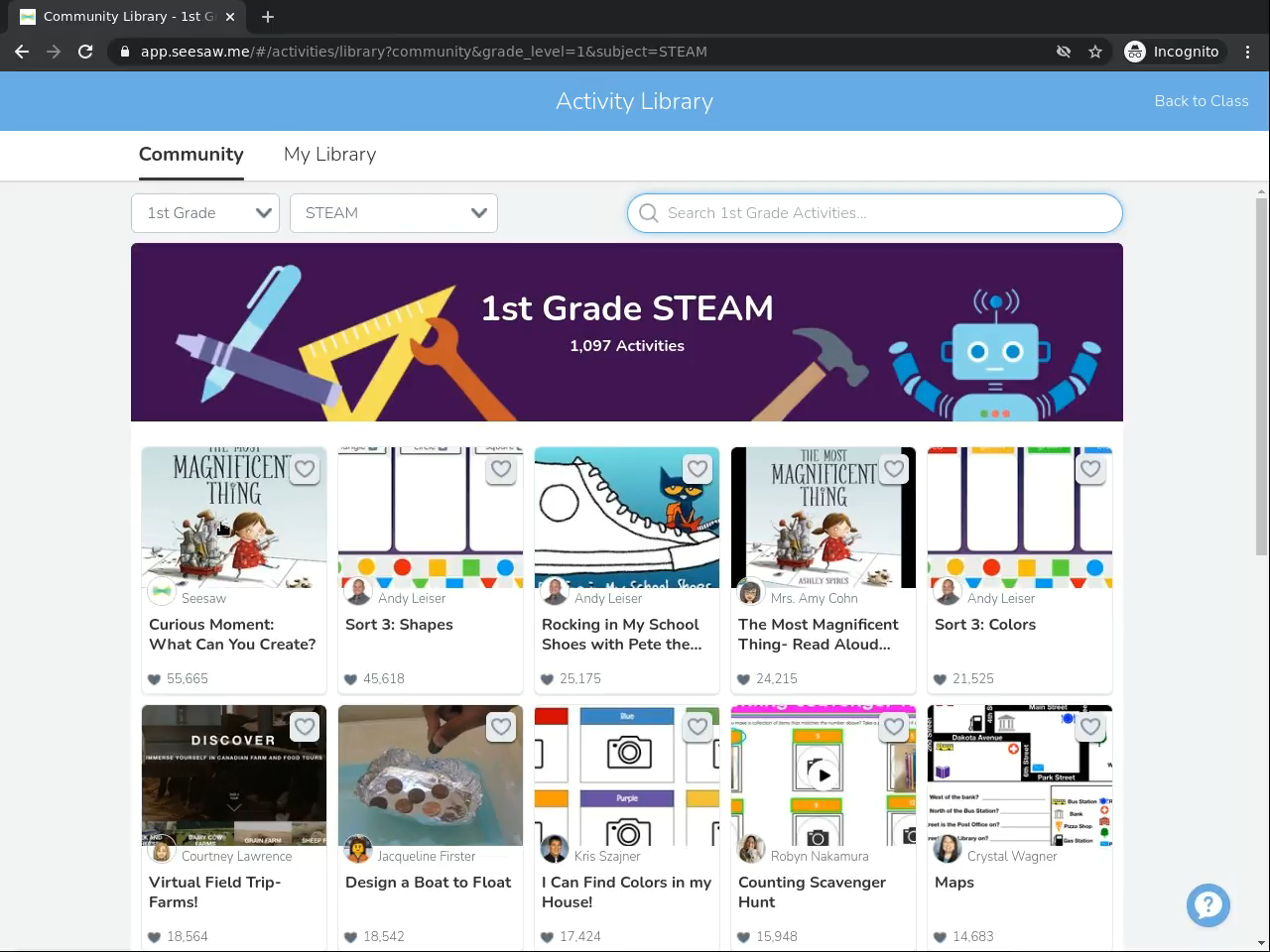Favorite I Can Find Colors in my House
Image resolution: width=1270 pixels, height=952 pixels.
tap(698, 727)
